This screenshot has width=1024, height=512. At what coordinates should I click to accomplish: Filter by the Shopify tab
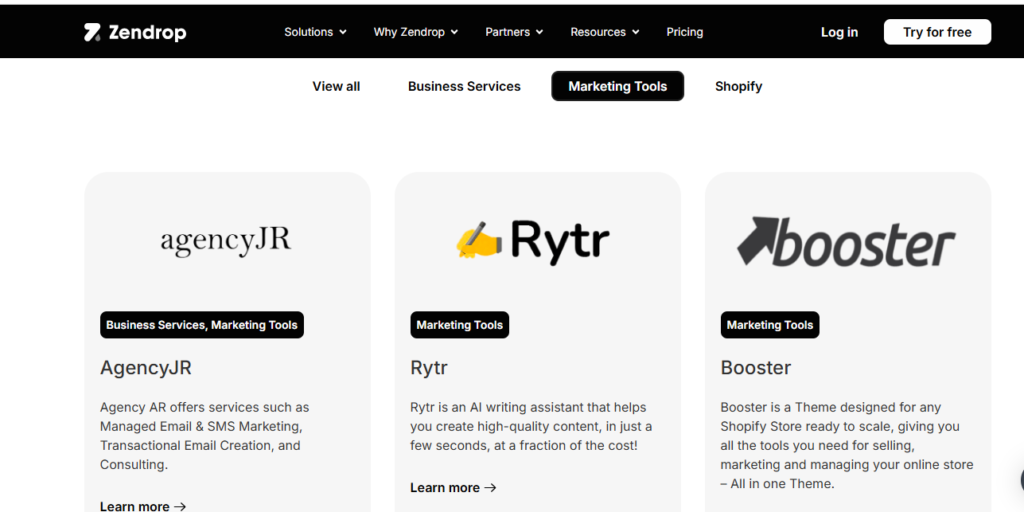[739, 86]
